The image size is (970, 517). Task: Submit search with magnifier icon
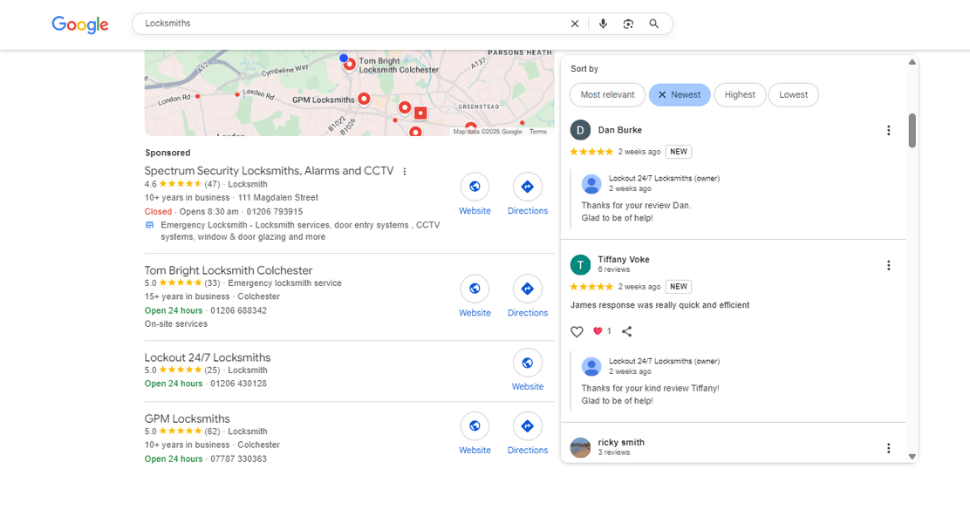tap(654, 24)
